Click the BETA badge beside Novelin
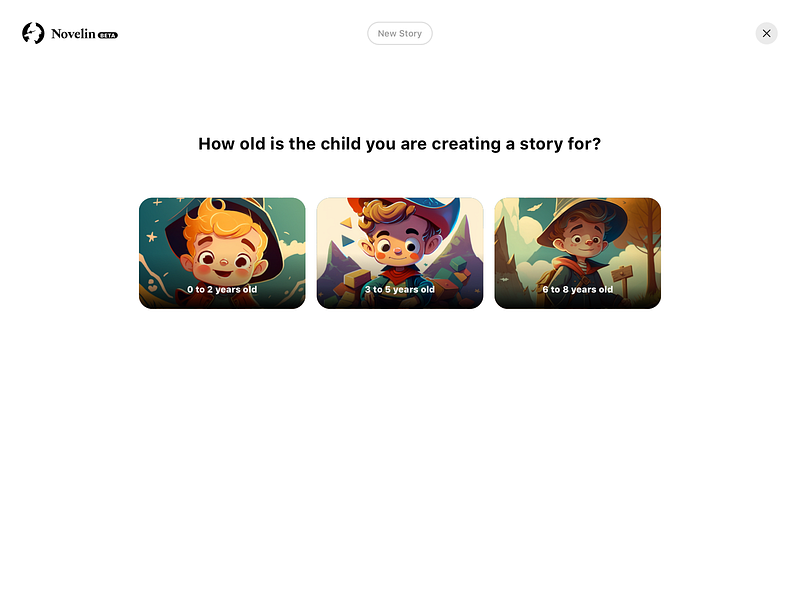Screen dimensions: 800x600 (108, 35)
